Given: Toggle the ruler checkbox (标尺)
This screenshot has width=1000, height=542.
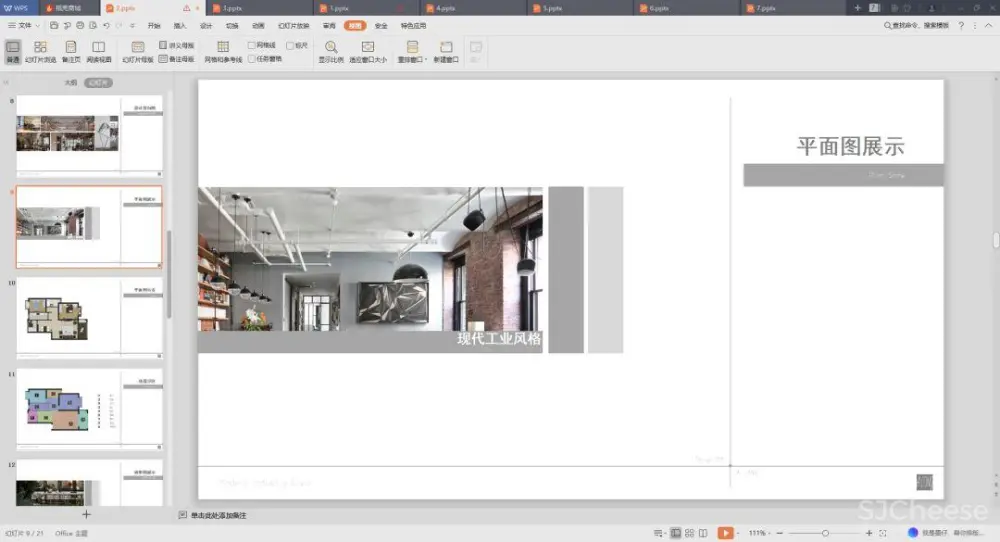Looking at the screenshot, I should click(x=289, y=45).
